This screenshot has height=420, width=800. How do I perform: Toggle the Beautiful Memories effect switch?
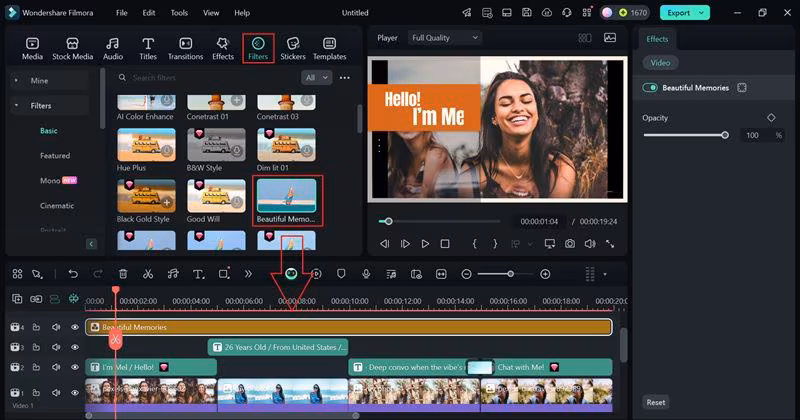pyautogui.click(x=651, y=88)
